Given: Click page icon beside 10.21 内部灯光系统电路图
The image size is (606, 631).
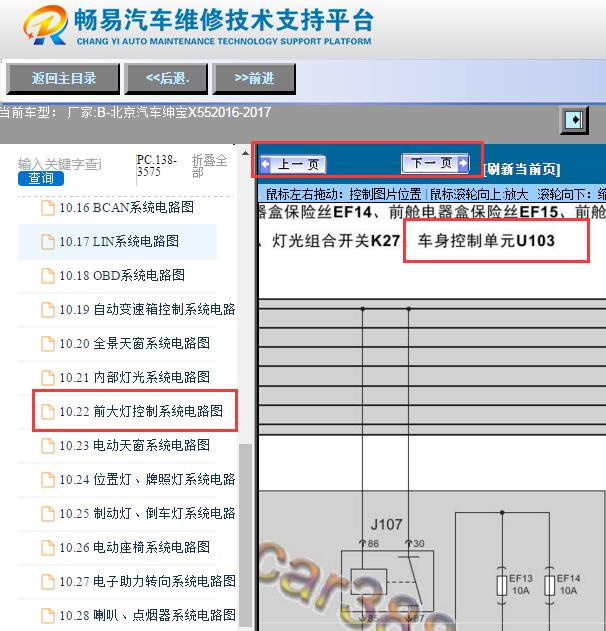Looking at the screenshot, I should (x=48, y=378).
